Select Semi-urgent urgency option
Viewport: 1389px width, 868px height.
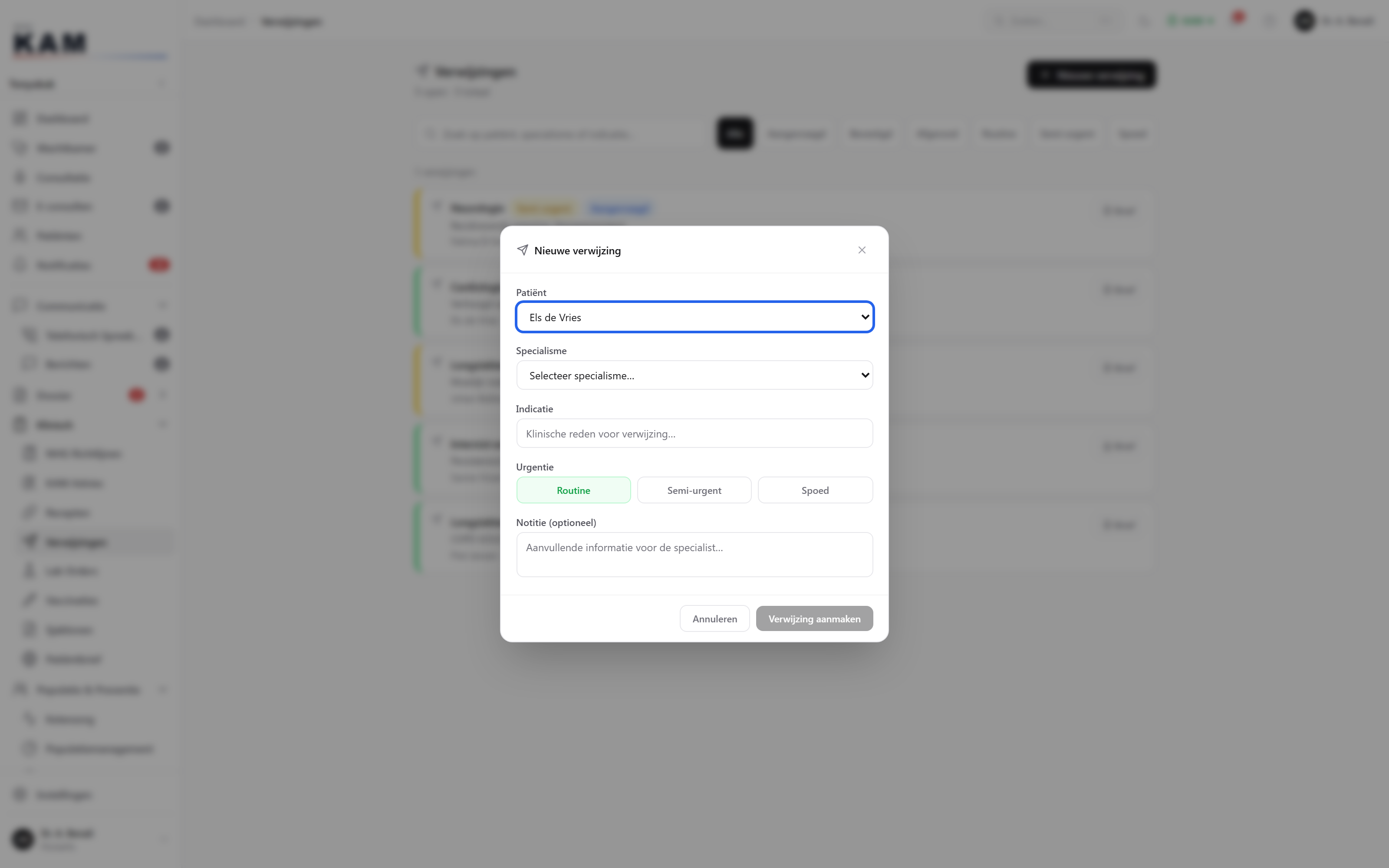click(x=694, y=490)
